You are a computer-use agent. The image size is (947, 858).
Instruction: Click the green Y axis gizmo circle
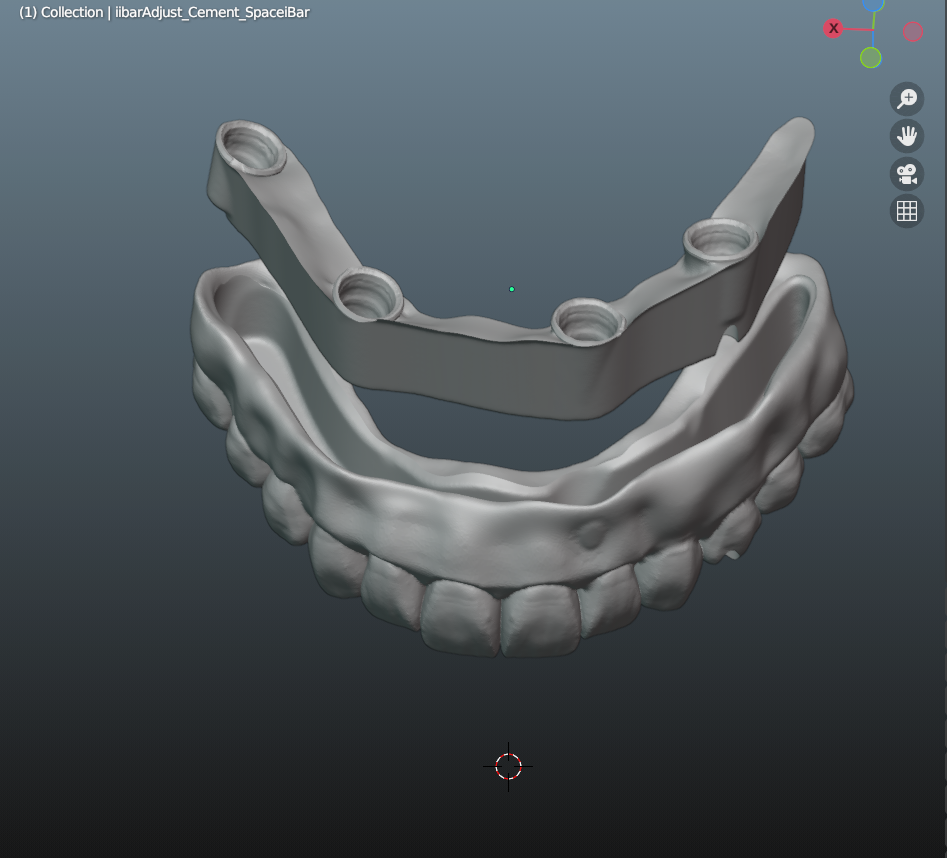click(x=870, y=58)
